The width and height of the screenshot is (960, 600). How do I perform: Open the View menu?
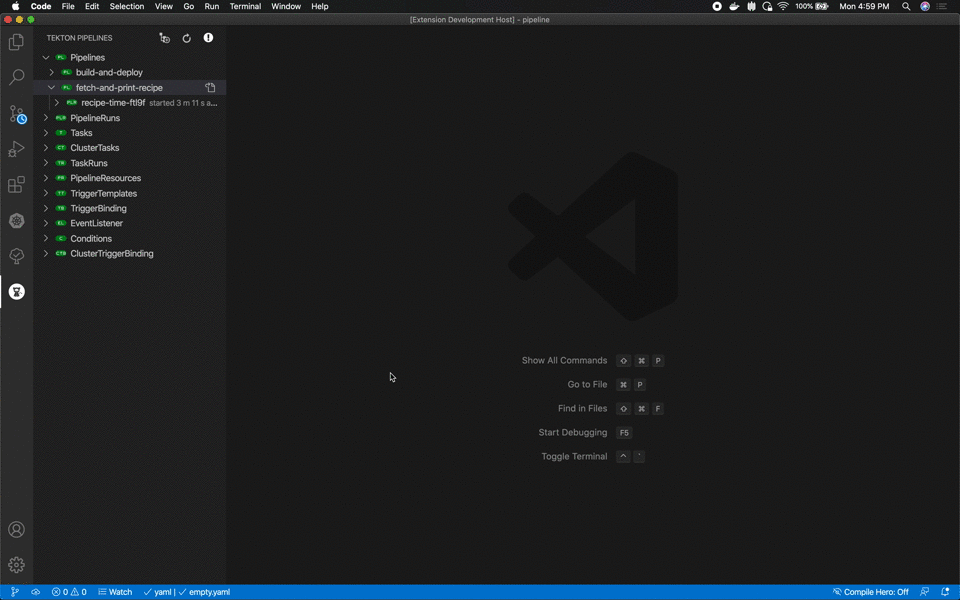pos(163,6)
